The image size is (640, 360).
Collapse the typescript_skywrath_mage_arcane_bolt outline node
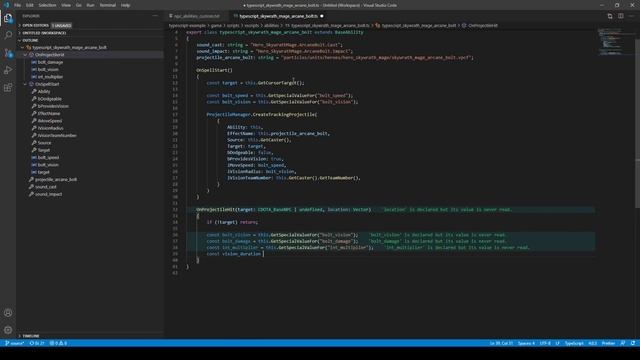point(22,47)
